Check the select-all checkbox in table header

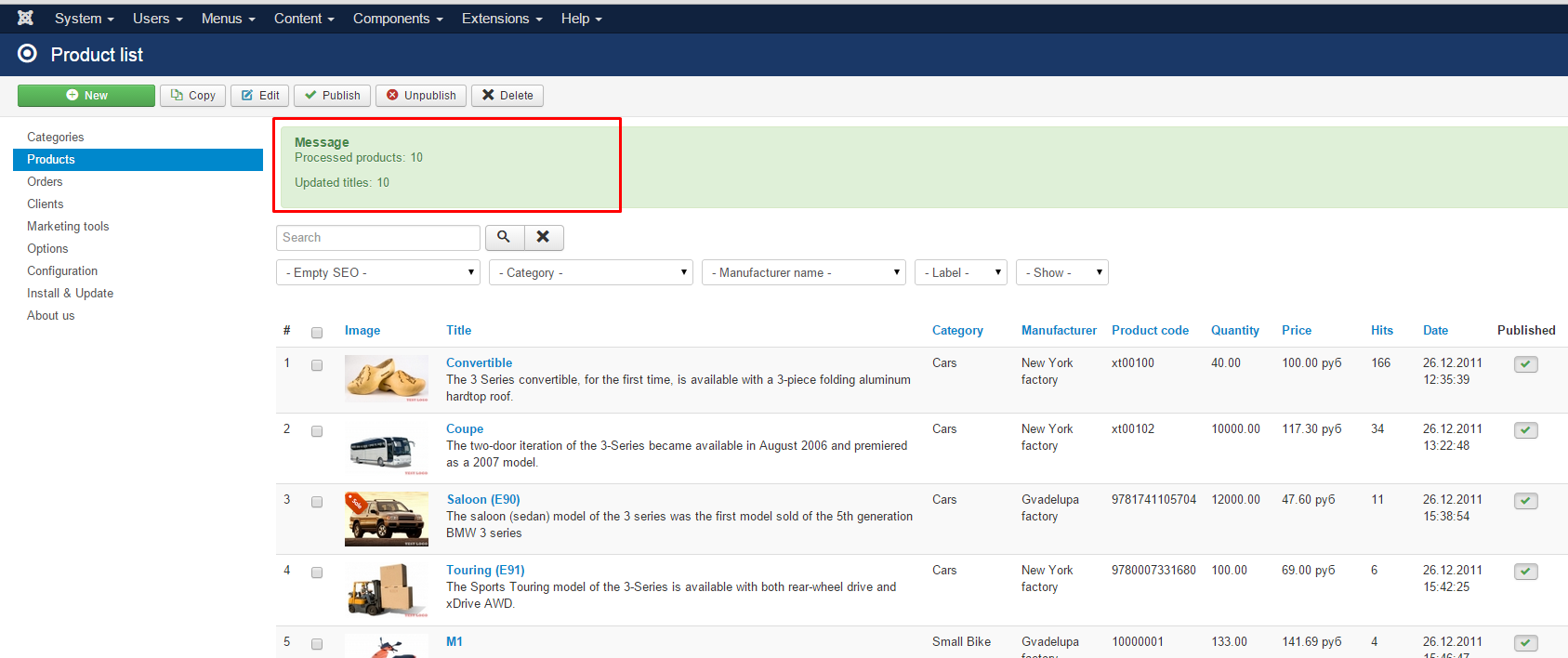coord(317,332)
